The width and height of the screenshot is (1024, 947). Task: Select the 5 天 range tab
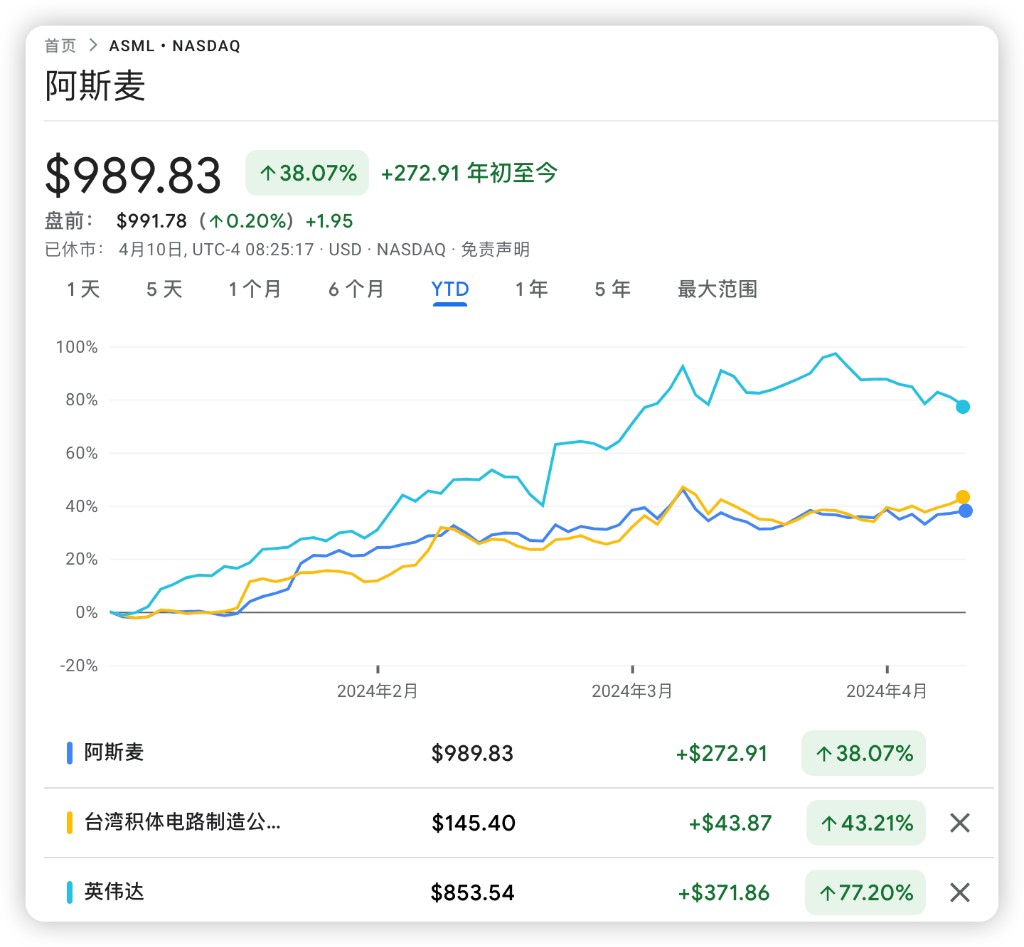(164, 289)
